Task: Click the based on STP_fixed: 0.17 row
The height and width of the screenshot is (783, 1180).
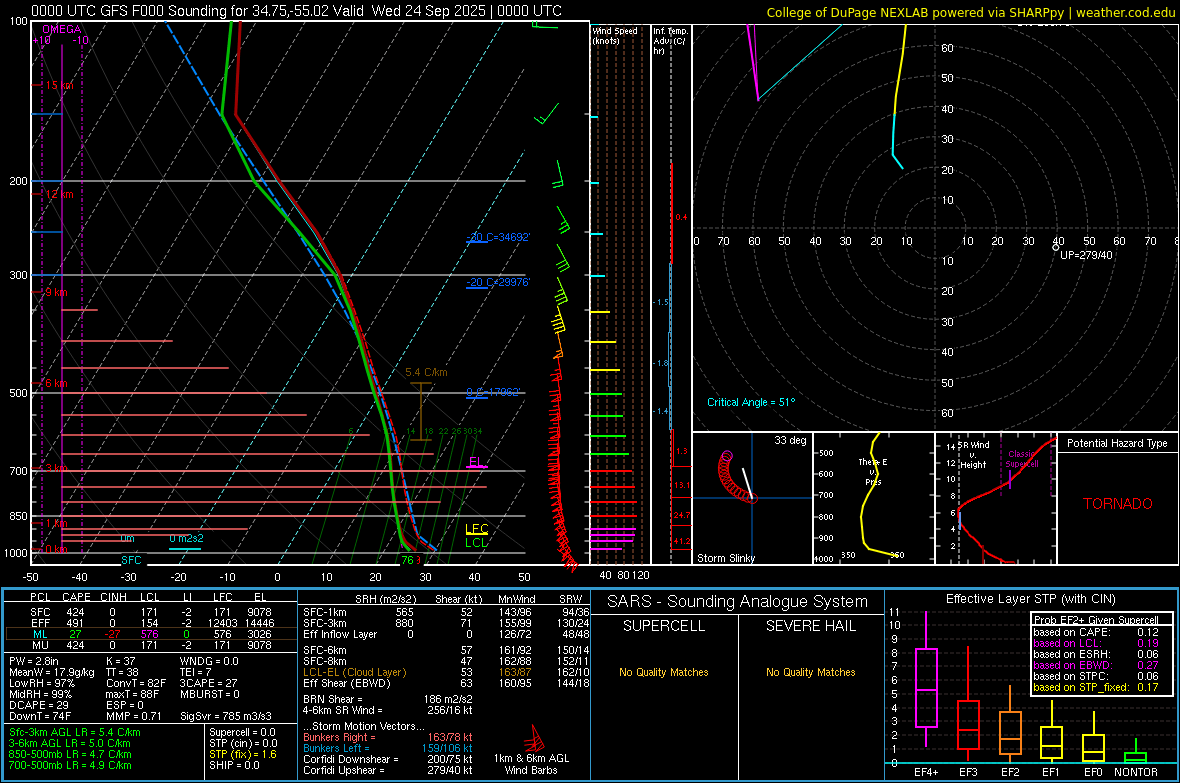Action: pos(1096,687)
